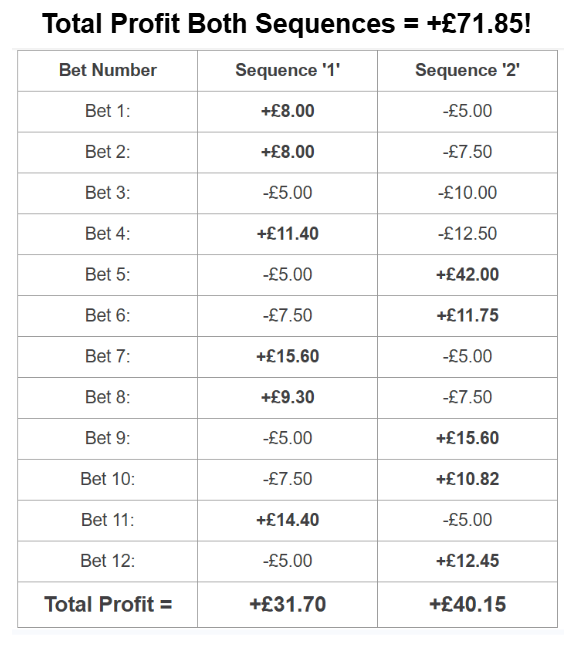
Task: Click the Total Profit = row label
Action: [x=108, y=604]
